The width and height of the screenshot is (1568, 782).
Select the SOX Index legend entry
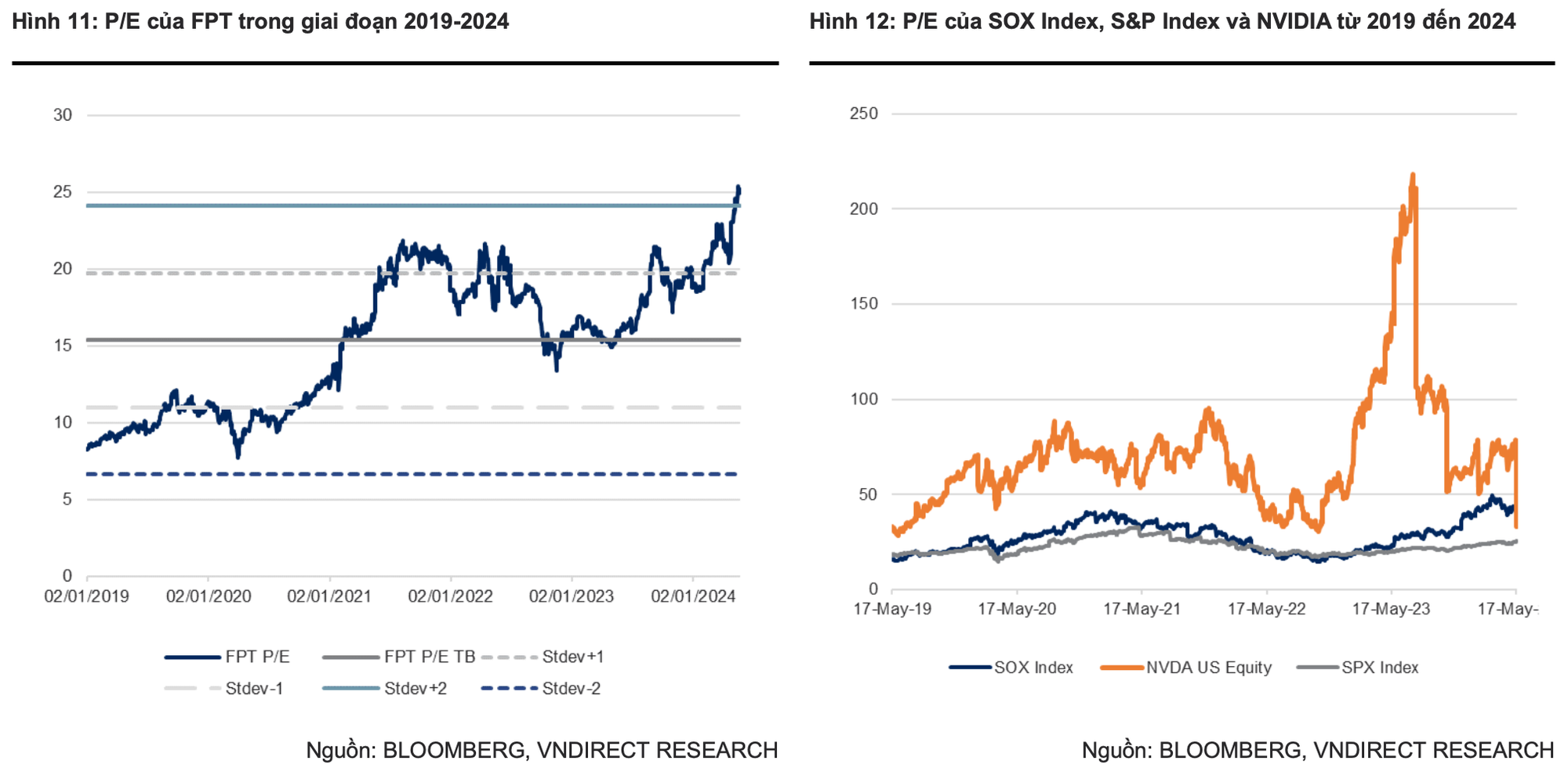click(1011, 668)
